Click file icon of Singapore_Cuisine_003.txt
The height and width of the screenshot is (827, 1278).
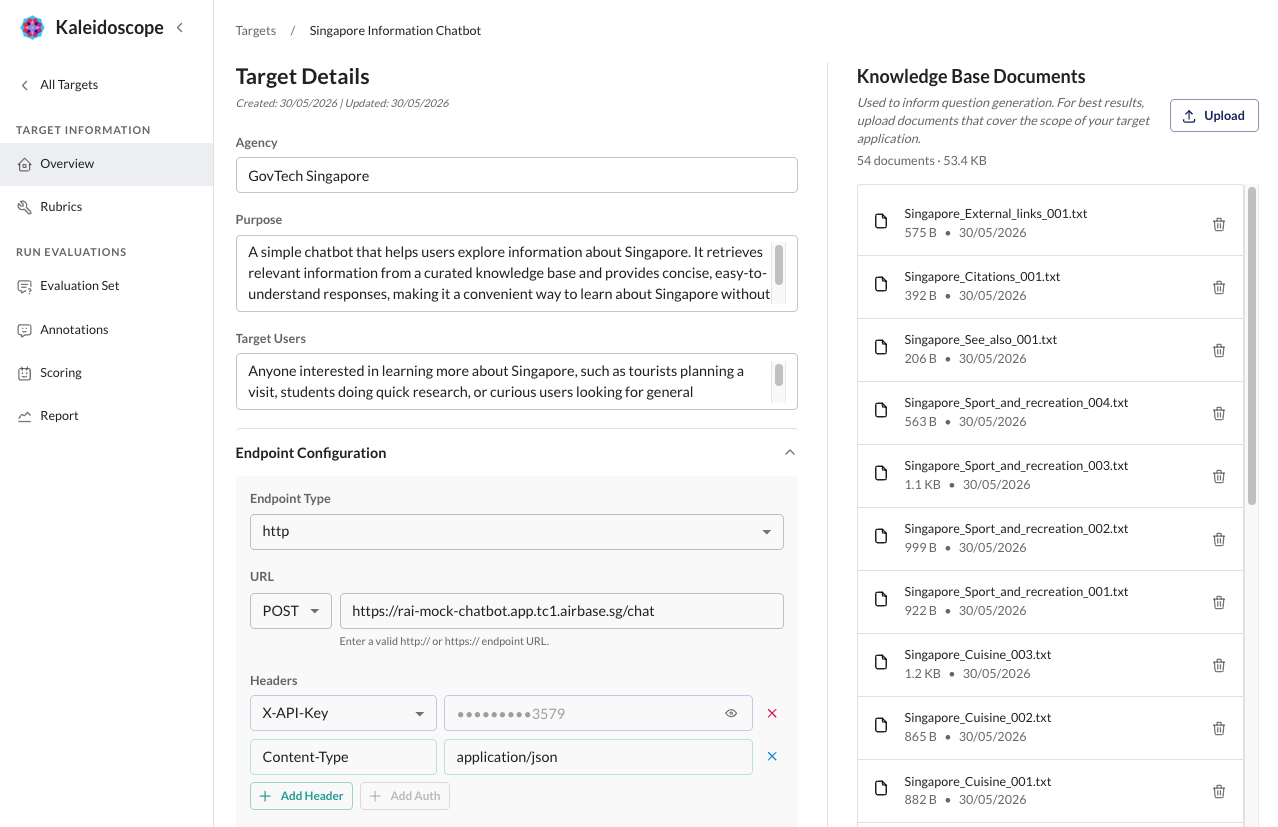point(881,662)
